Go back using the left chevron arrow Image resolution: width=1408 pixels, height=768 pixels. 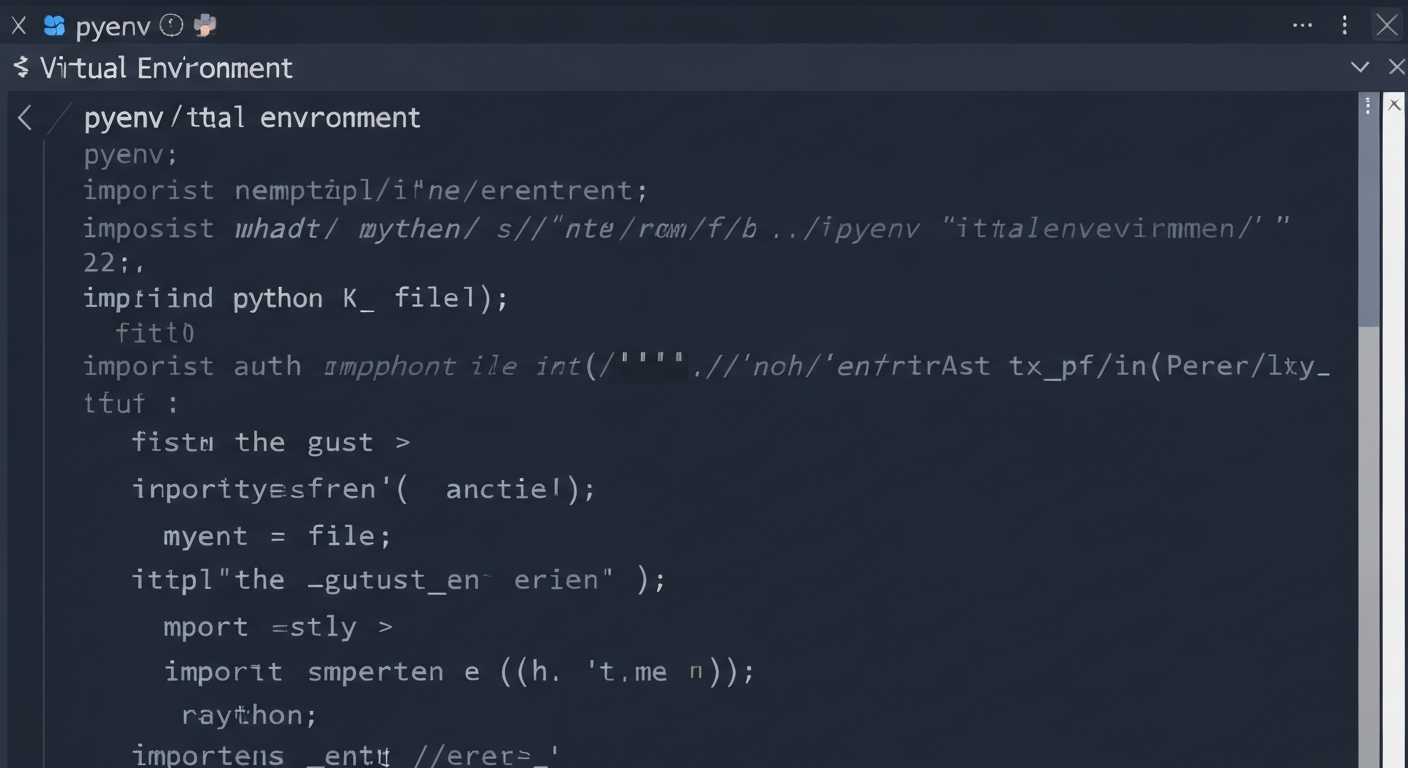point(25,119)
